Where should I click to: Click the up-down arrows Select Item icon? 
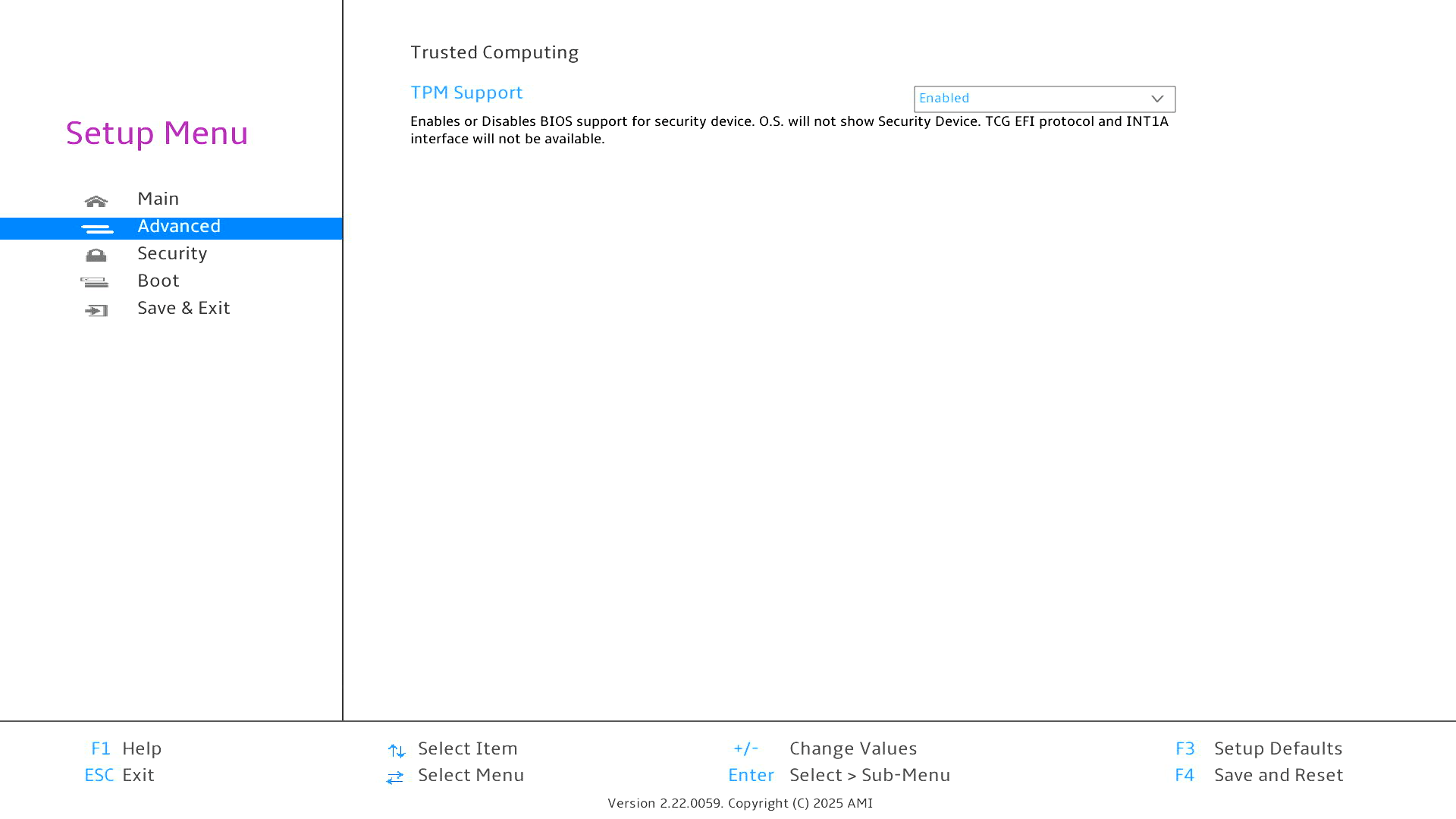[x=396, y=751]
